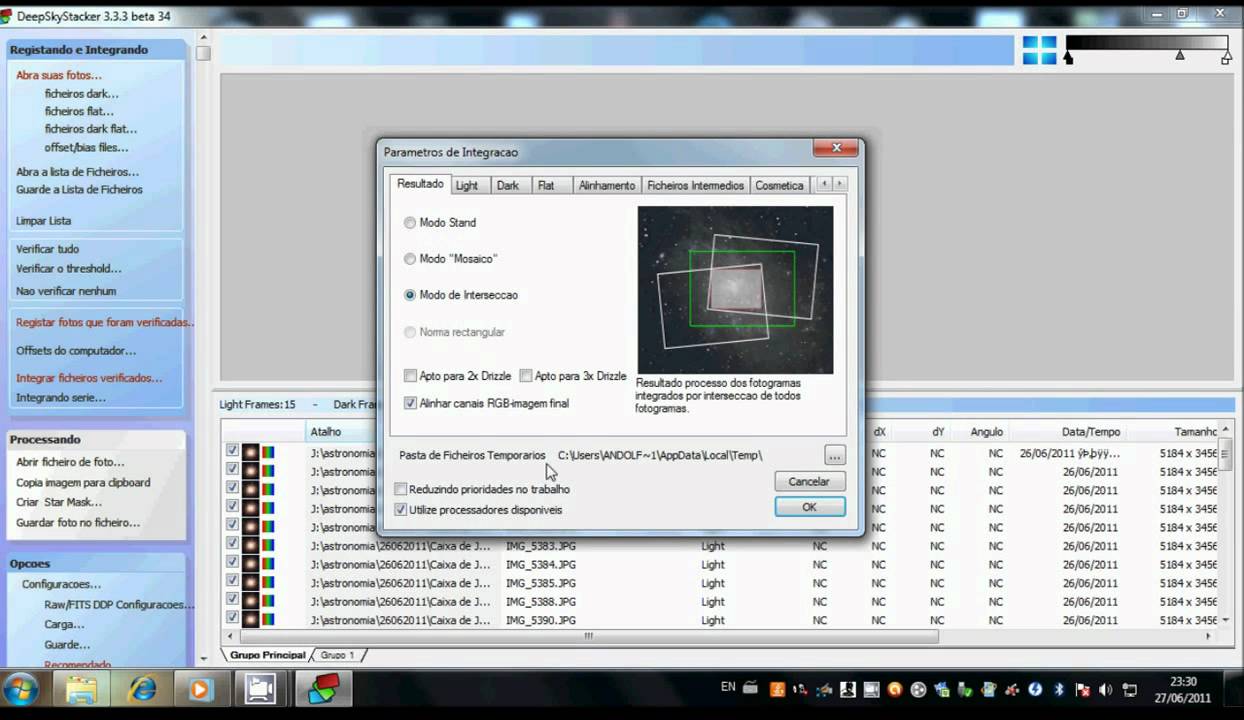
Task: Click Nao verificar nenhum
Action: click(x=66, y=291)
